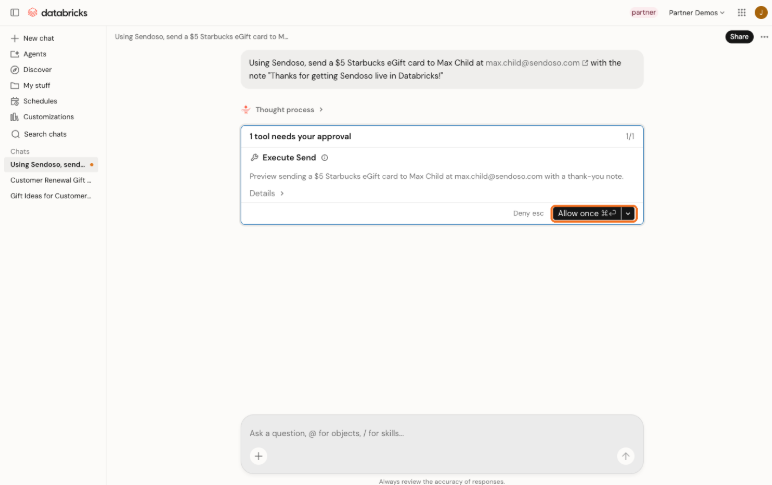Open Schedules page
This screenshot has height=485, width=772.
click(x=34, y=101)
